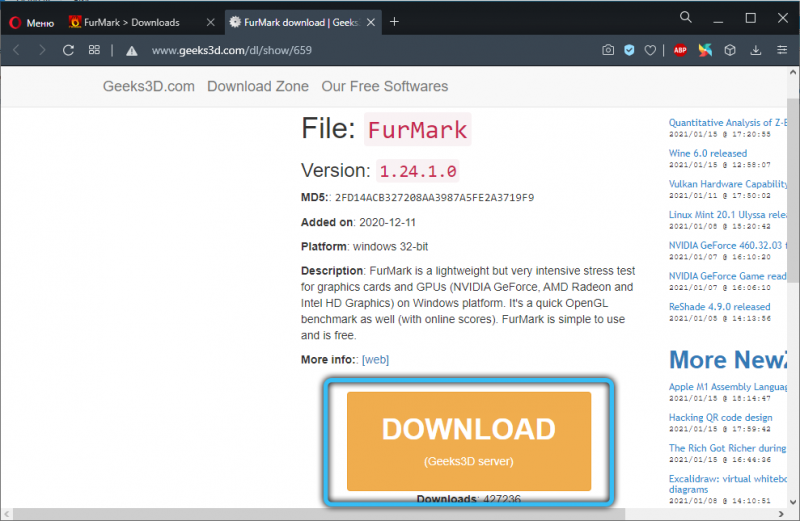Click the tab search magnifier icon
The height and width of the screenshot is (521, 800).
[x=686, y=17]
